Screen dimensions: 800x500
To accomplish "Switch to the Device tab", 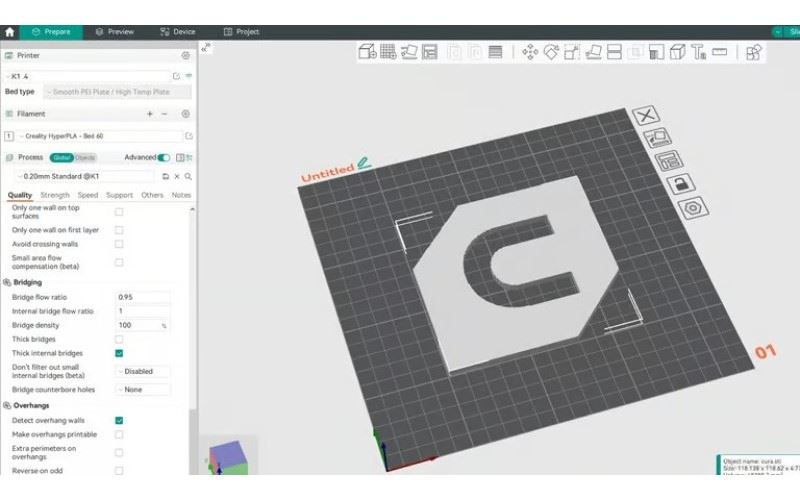I will click(x=178, y=32).
